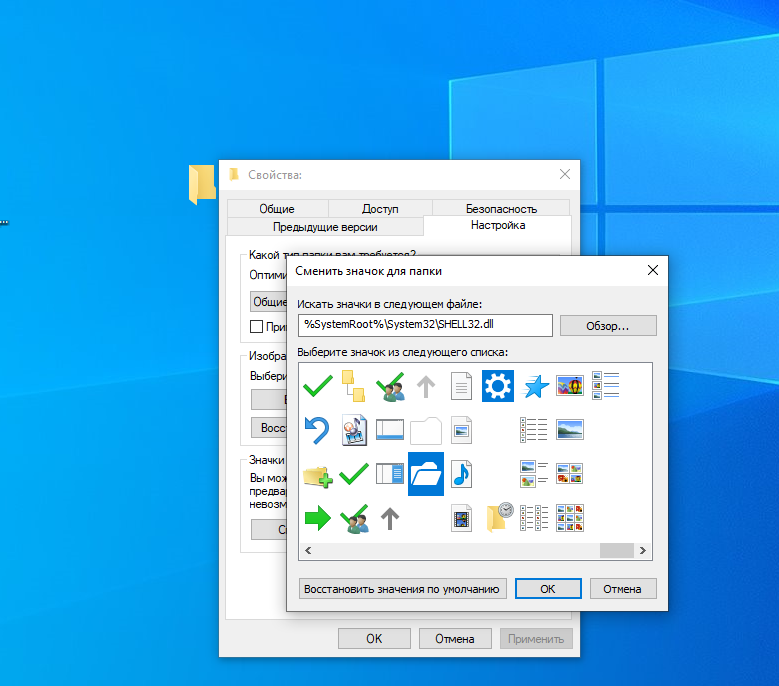Choose the green right arrow icon
Image resolution: width=779 pixels, height=686 pixels.
coord(317,517)
